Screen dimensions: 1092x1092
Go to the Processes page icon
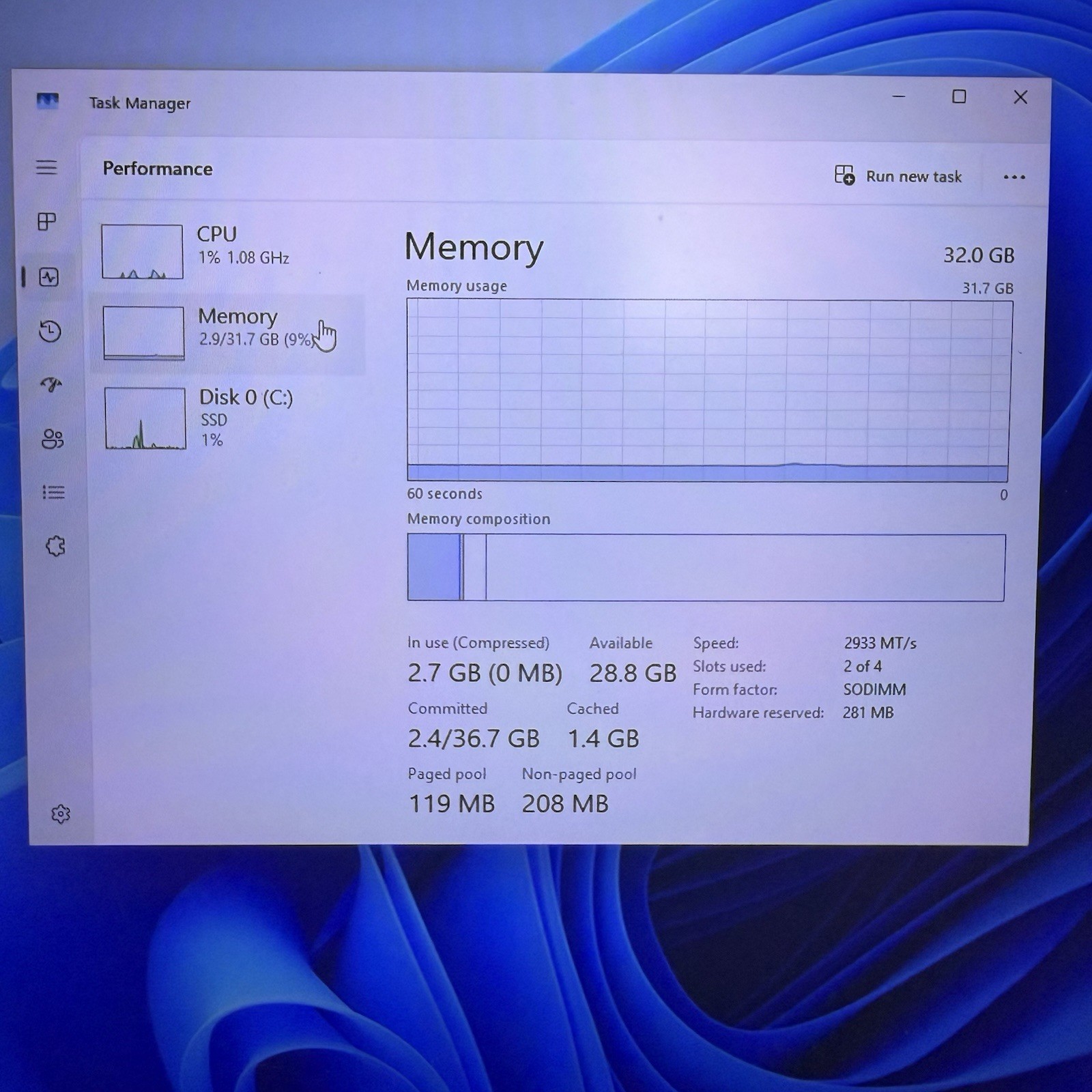(47, 222)
